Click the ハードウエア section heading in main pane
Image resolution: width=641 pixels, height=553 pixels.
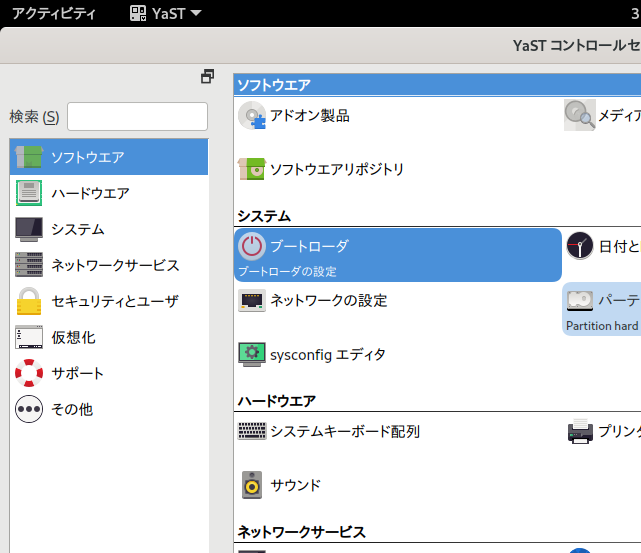click(x=277, y=401)
